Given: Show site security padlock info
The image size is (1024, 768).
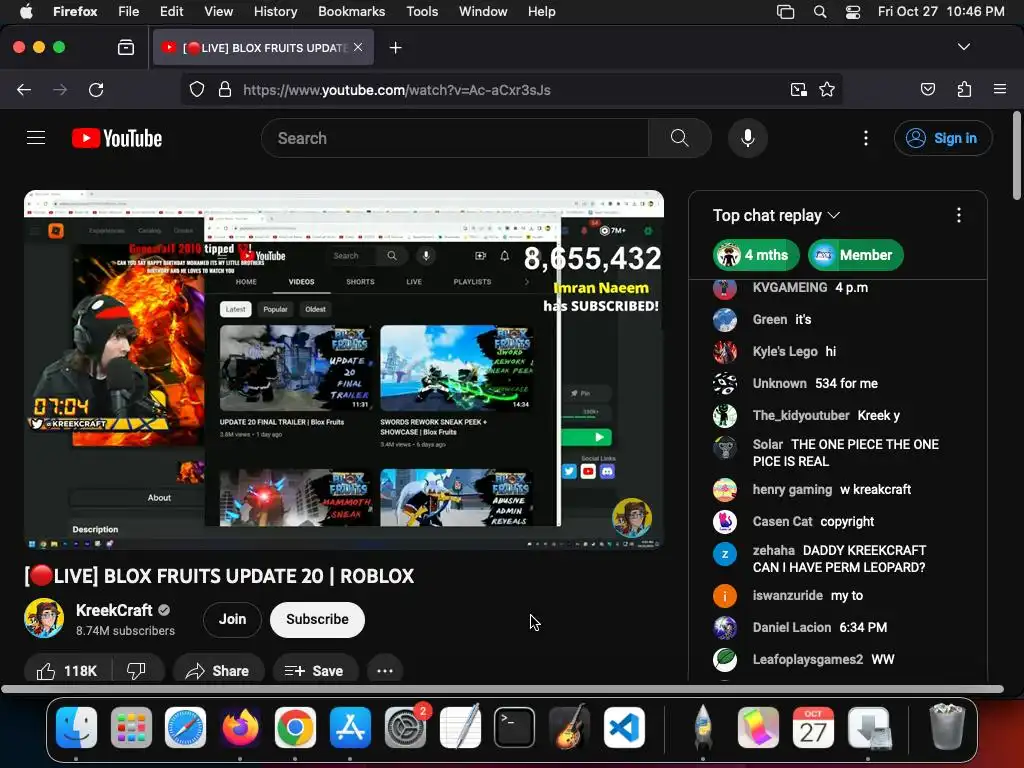Looking at the screenshot, I should click(225, 89).
